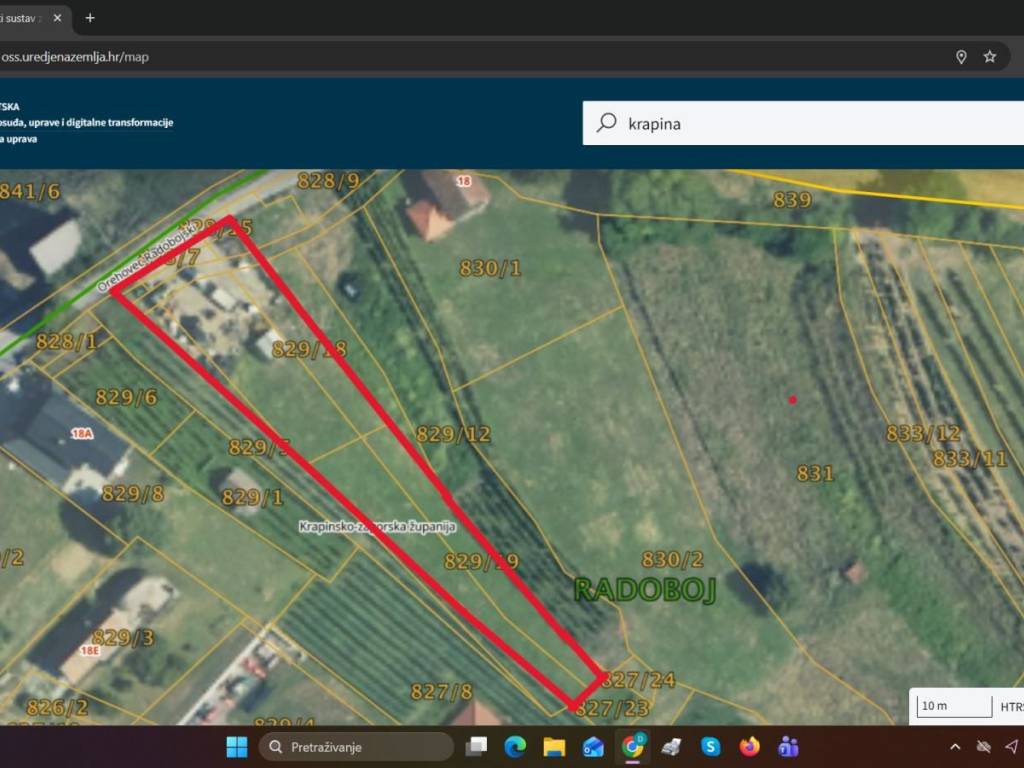Click the magnifier icon in map search
This screenshot has width=1024, height=768.
click(x=606, y=123)
